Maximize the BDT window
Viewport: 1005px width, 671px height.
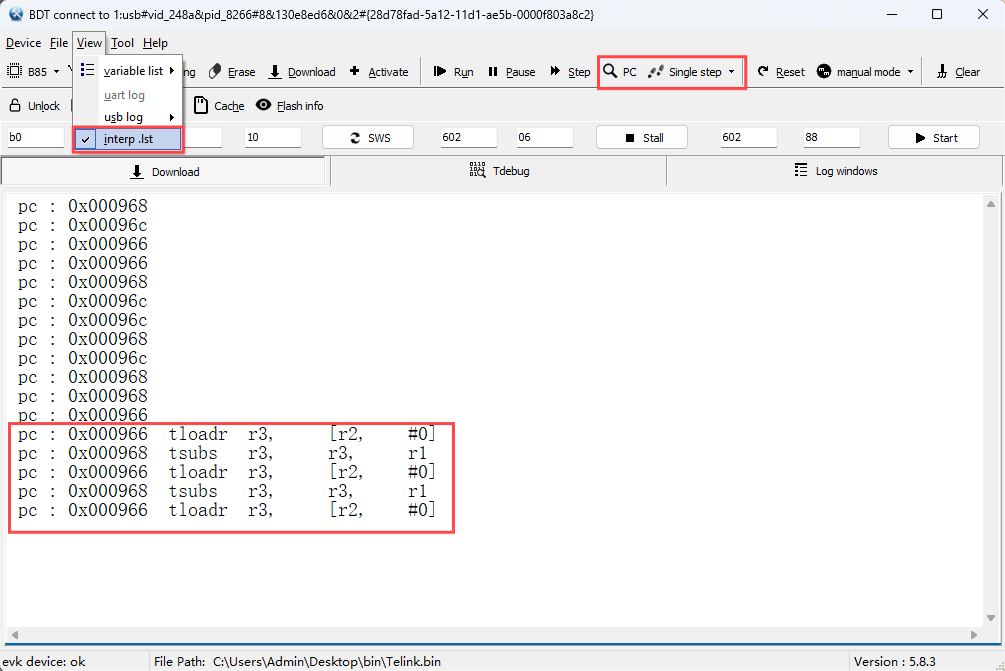937,14
